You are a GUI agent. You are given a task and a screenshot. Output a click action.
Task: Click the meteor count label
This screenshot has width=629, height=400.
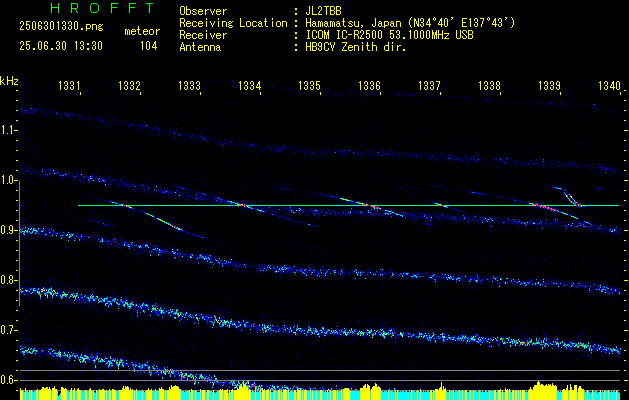[x=142, y=31]
